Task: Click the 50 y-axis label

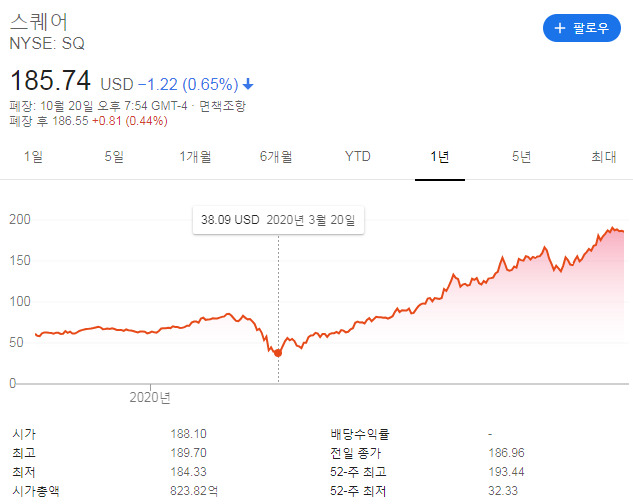Action: coord(17,343)
